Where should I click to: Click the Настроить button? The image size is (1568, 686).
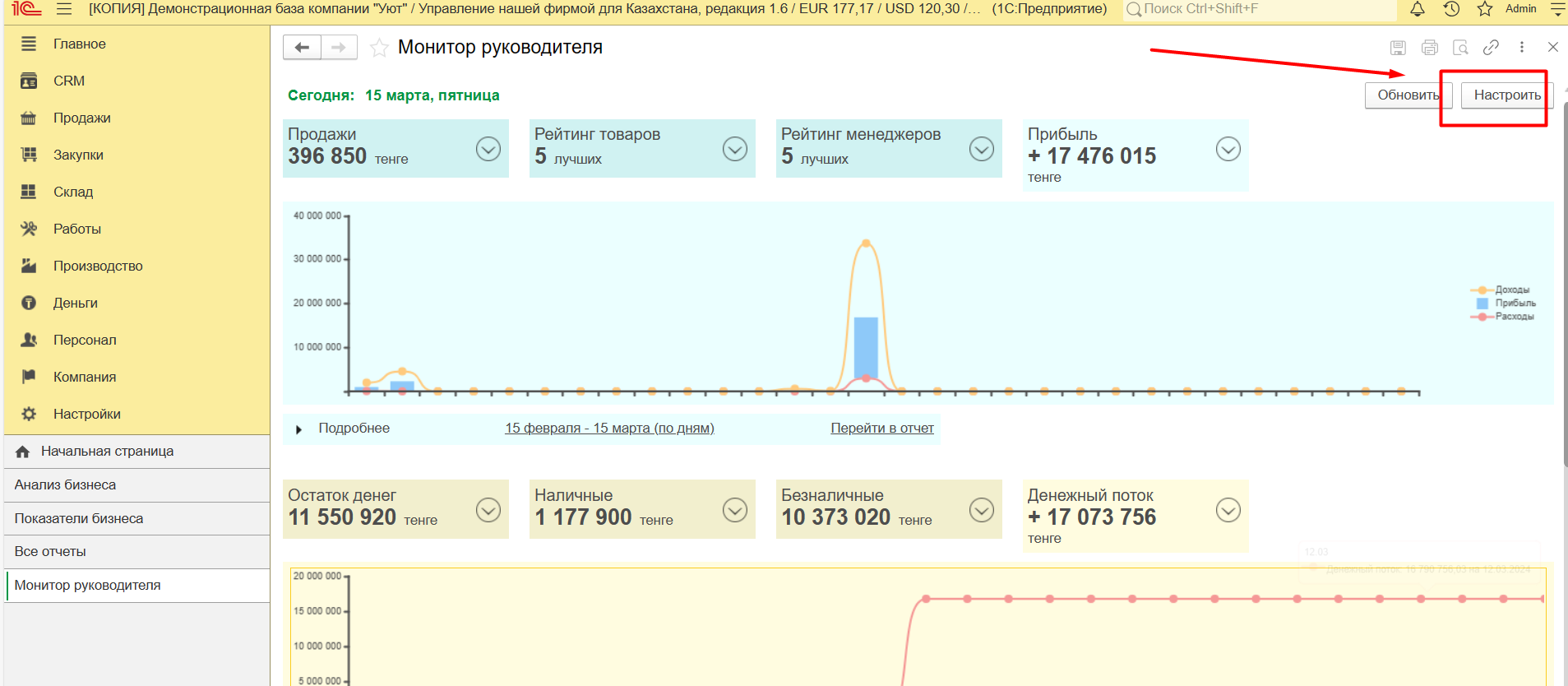pos(1506,95)
